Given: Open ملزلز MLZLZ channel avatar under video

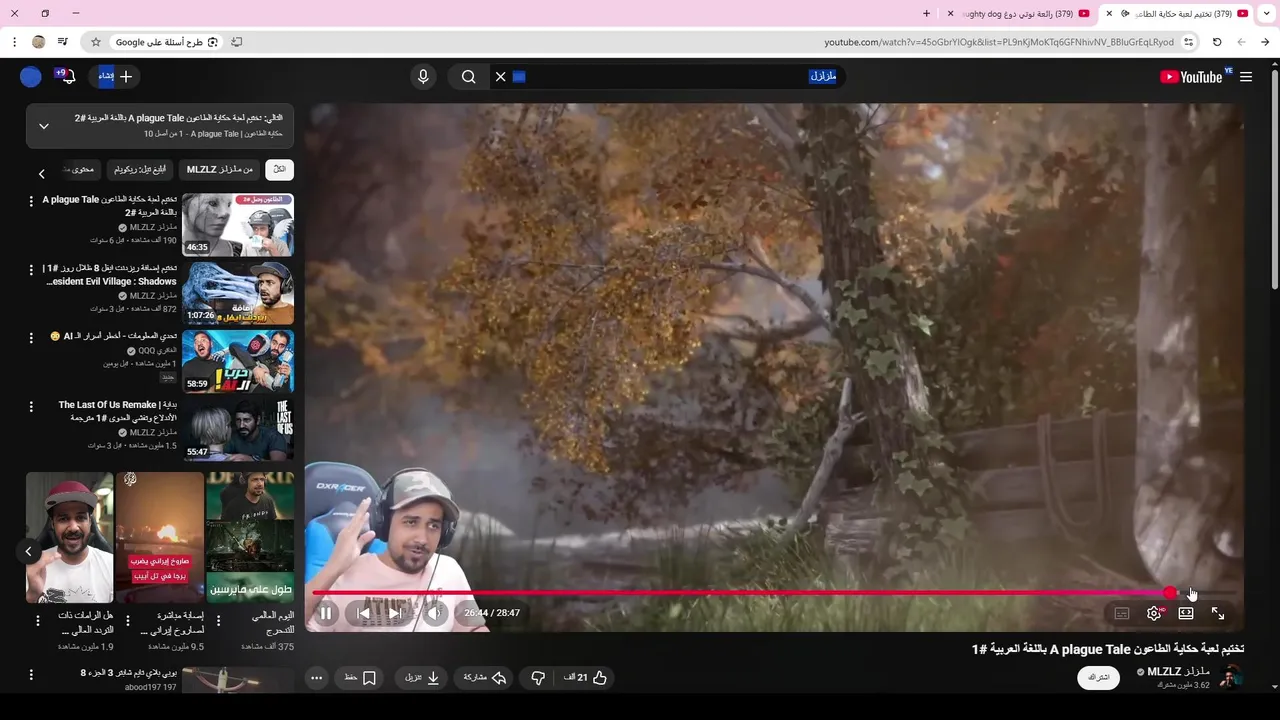Looking at the screenshot, I should click(1231, 678).
